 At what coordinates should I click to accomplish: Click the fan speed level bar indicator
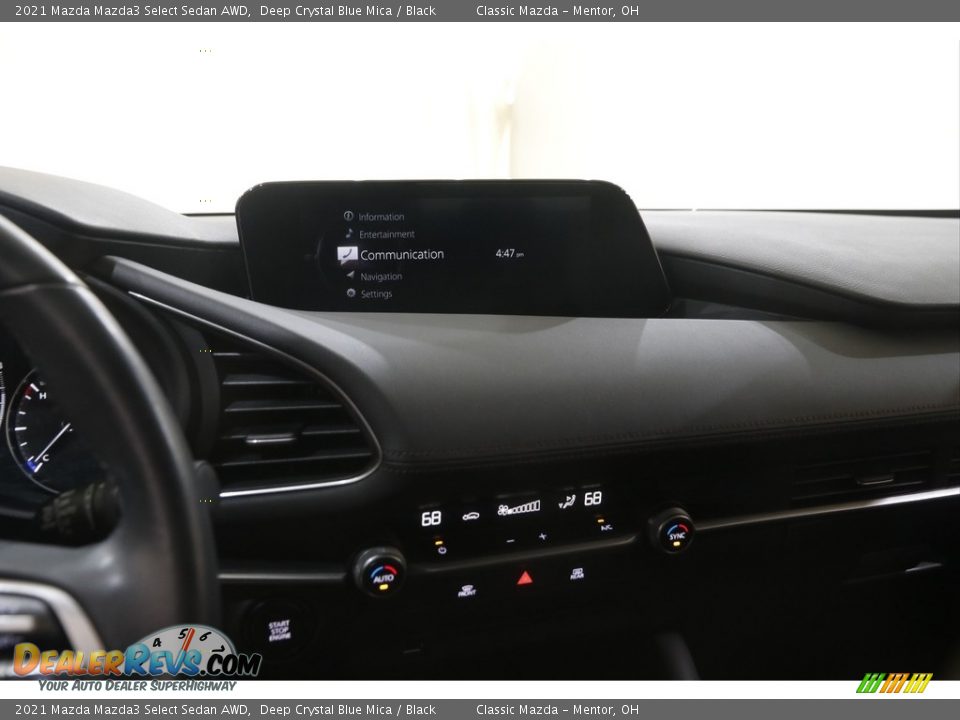[x=519, y=508]
